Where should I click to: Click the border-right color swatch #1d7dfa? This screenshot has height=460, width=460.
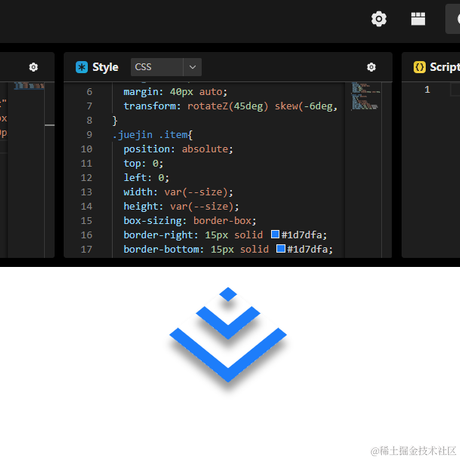pos(275,234)
